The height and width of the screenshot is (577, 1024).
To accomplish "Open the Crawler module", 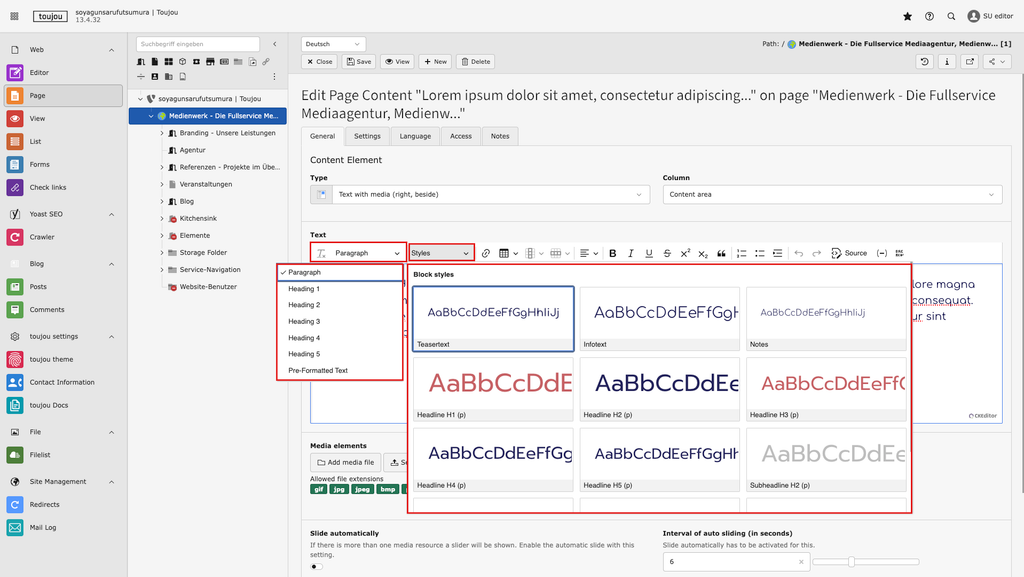I will (x=63, y=237).
